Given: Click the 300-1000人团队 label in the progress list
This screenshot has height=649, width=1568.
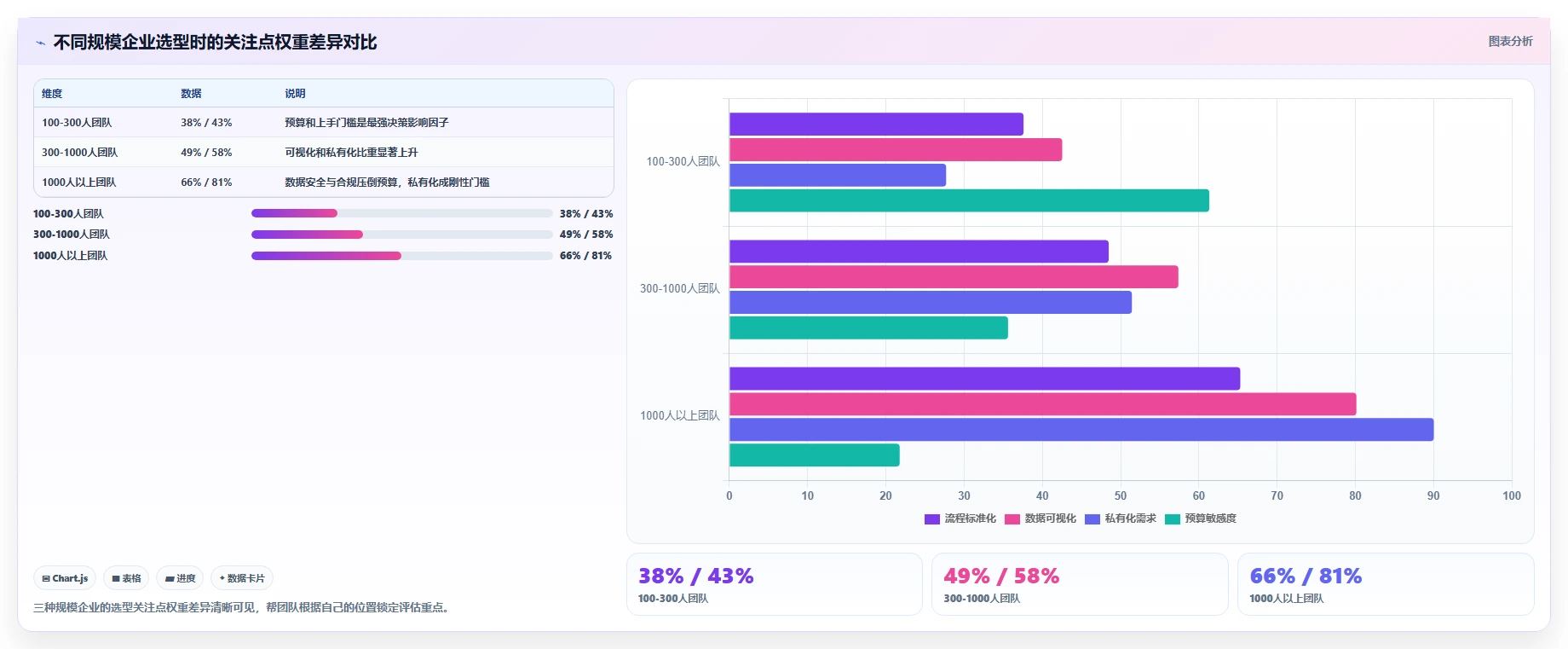Looking at the screenshot, I should click(x=72, y=235).
